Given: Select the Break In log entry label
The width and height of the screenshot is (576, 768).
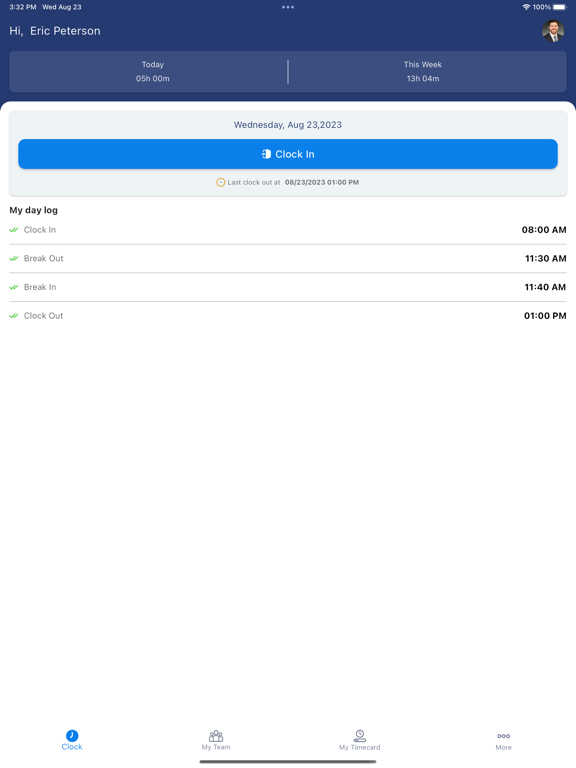Looking at the screenshot, I should (40, 287).
